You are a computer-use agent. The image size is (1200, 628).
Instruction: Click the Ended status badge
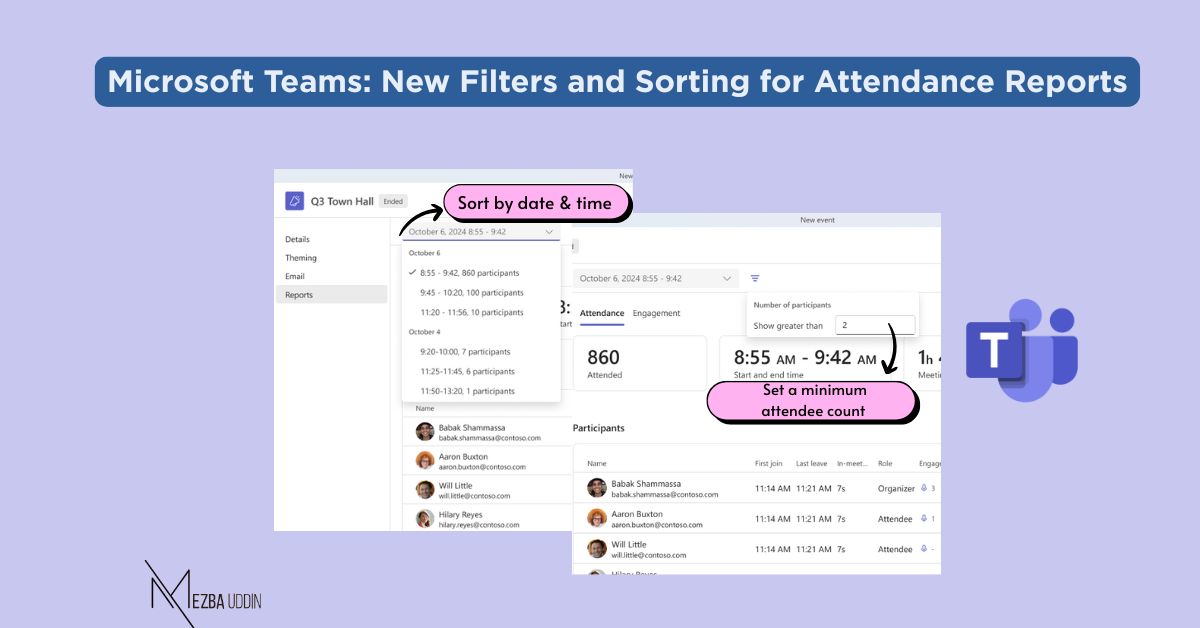point(393,201)
